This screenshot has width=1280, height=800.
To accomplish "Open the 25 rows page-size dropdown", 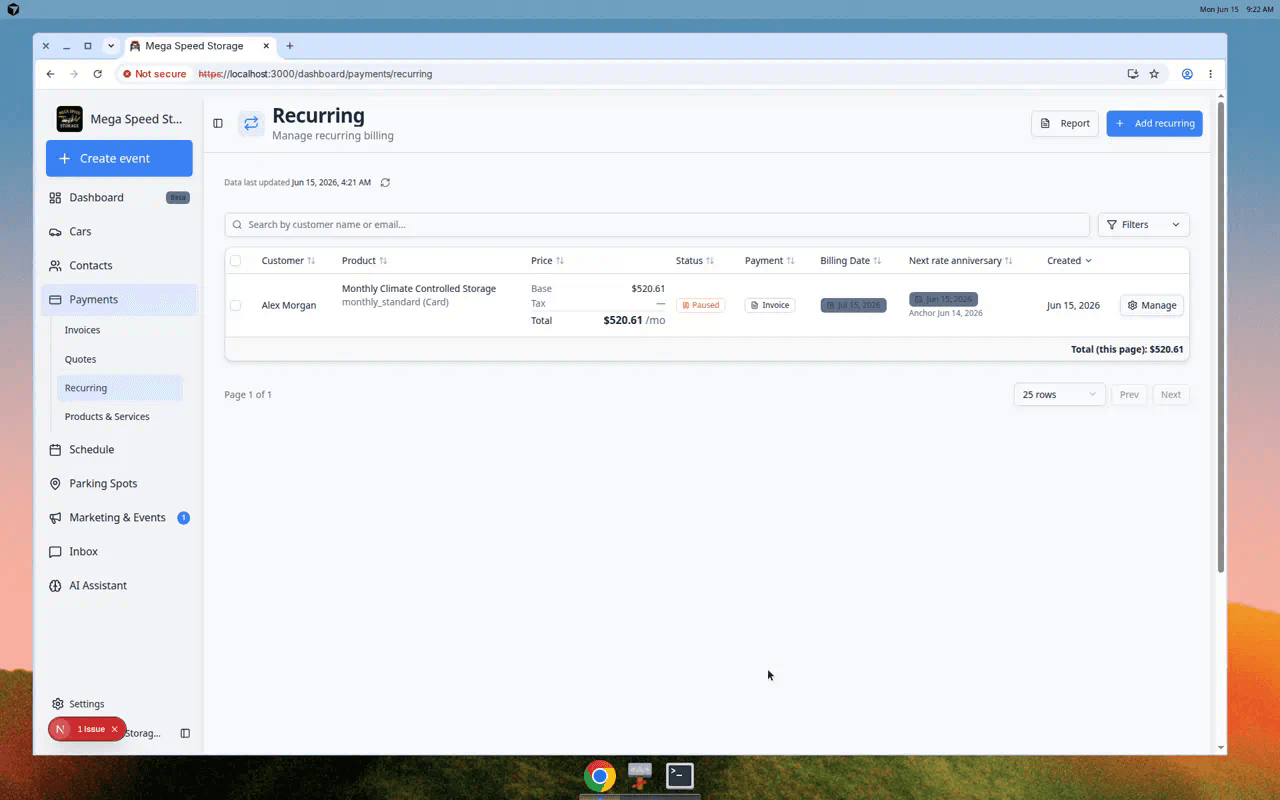I will [x=1059, y=395].
